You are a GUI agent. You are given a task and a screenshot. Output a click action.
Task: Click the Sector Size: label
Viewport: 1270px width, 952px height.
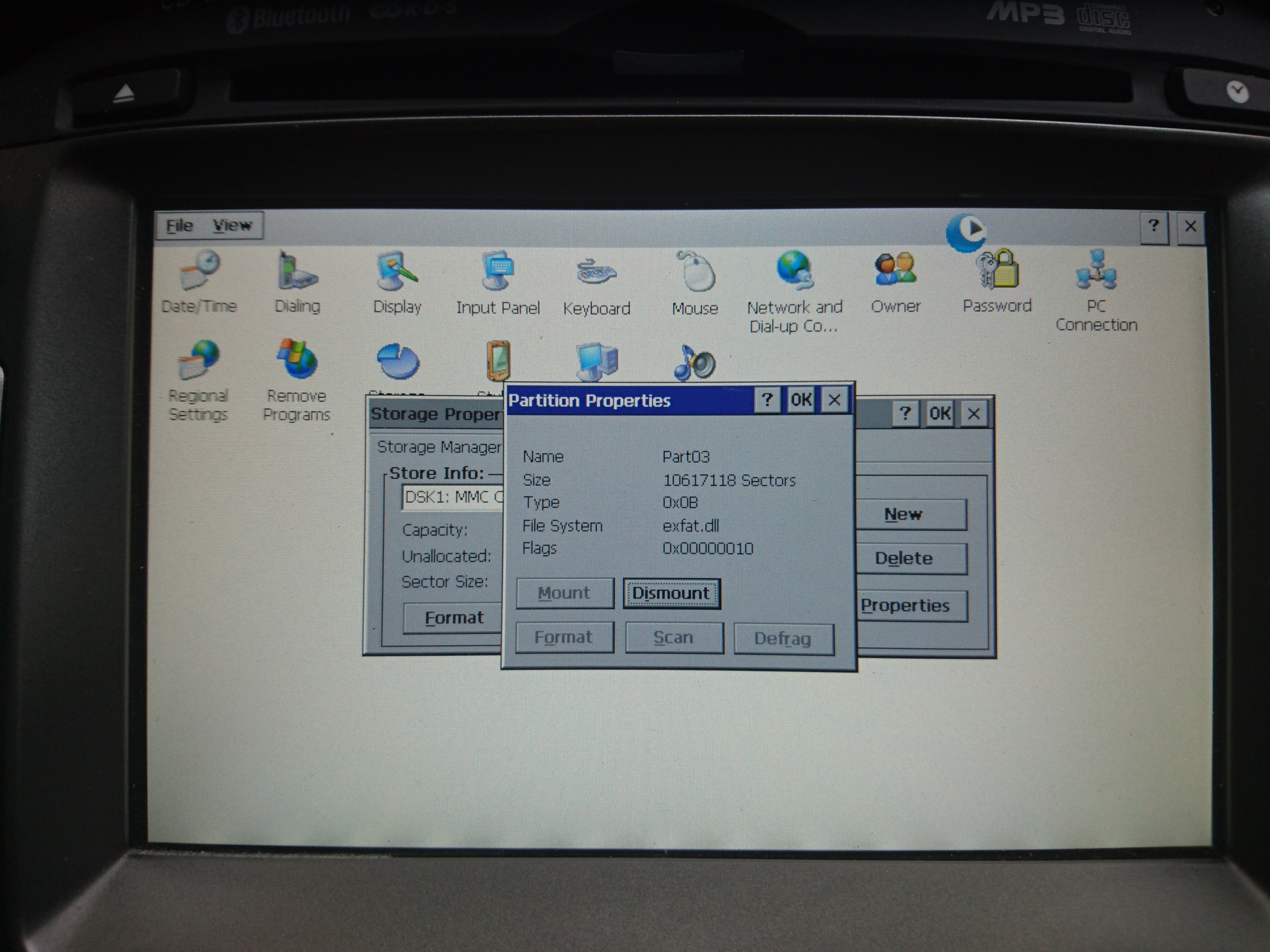click(445, 583)
